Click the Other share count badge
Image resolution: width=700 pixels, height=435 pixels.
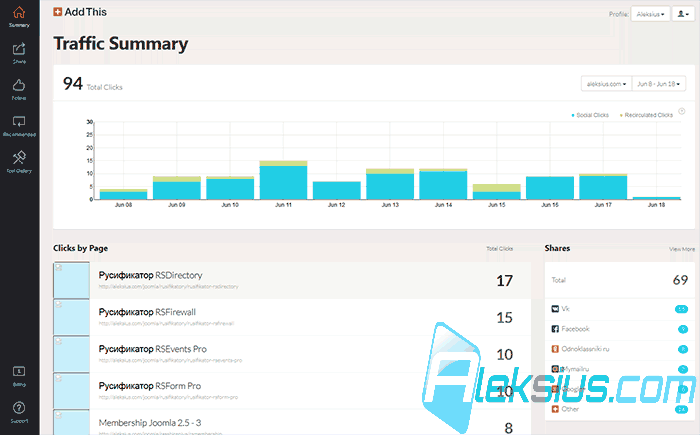point(681,410)
